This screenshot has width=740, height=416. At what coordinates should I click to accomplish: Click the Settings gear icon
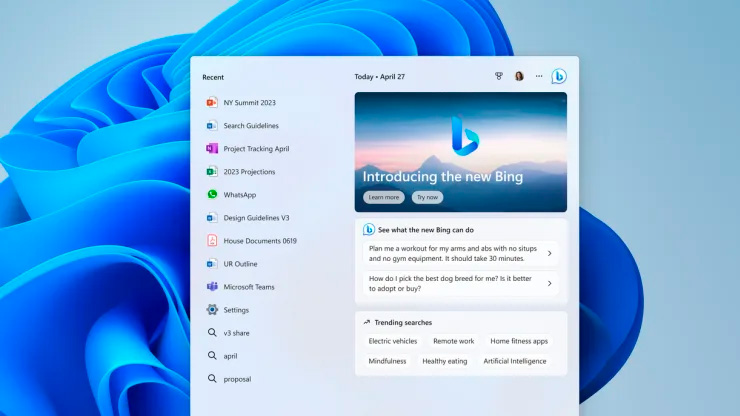click(x=212, y=309)
